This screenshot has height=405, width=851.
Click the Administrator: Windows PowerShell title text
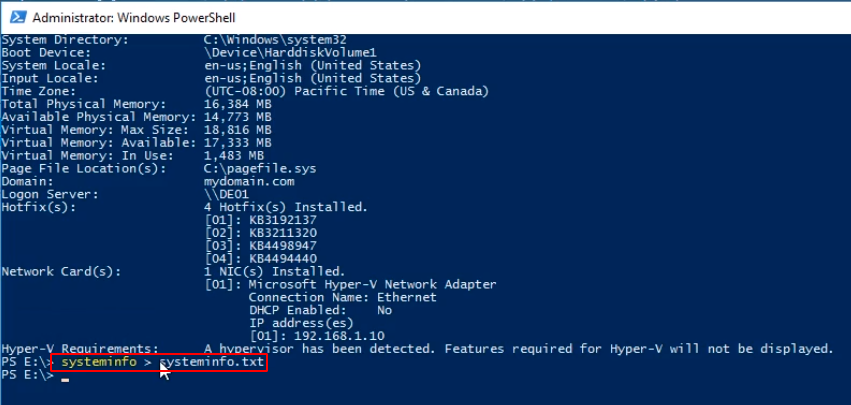[x=134, y=18]
